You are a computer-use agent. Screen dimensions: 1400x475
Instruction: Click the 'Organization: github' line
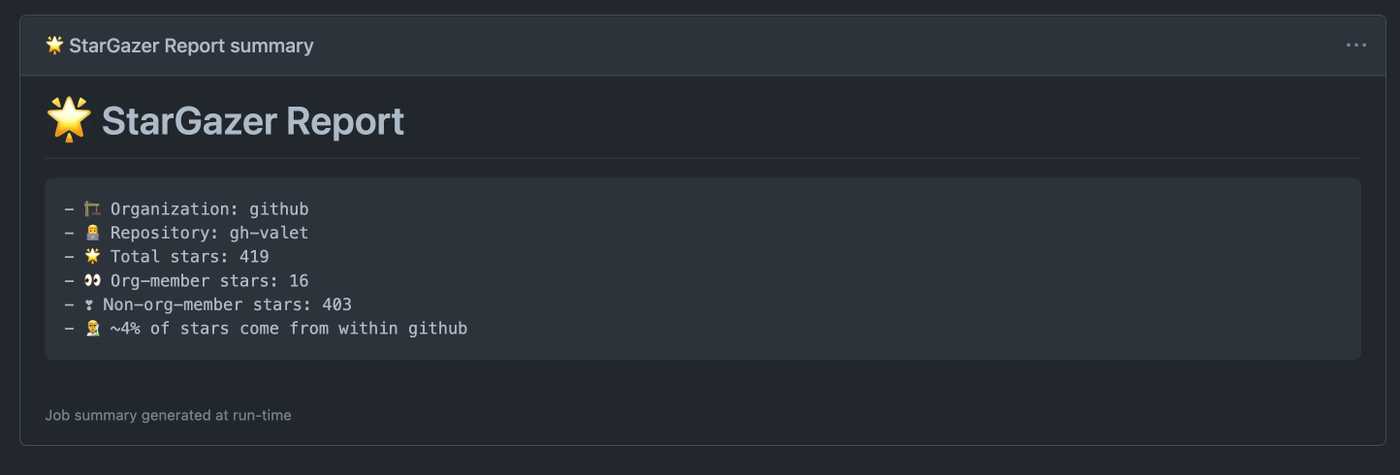point(209,209)
